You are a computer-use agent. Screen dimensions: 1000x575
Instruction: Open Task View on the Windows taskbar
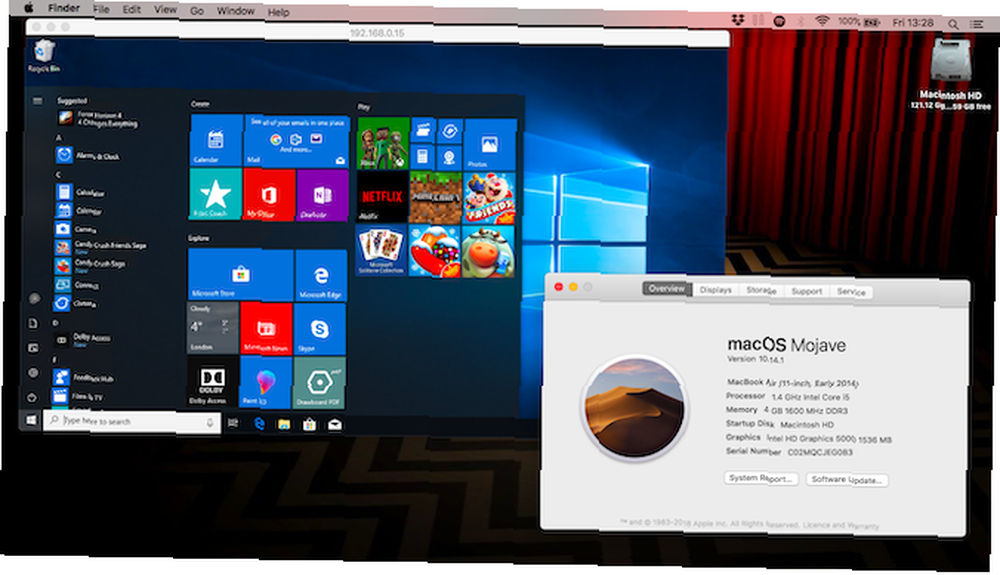click(x=233, y=423)
